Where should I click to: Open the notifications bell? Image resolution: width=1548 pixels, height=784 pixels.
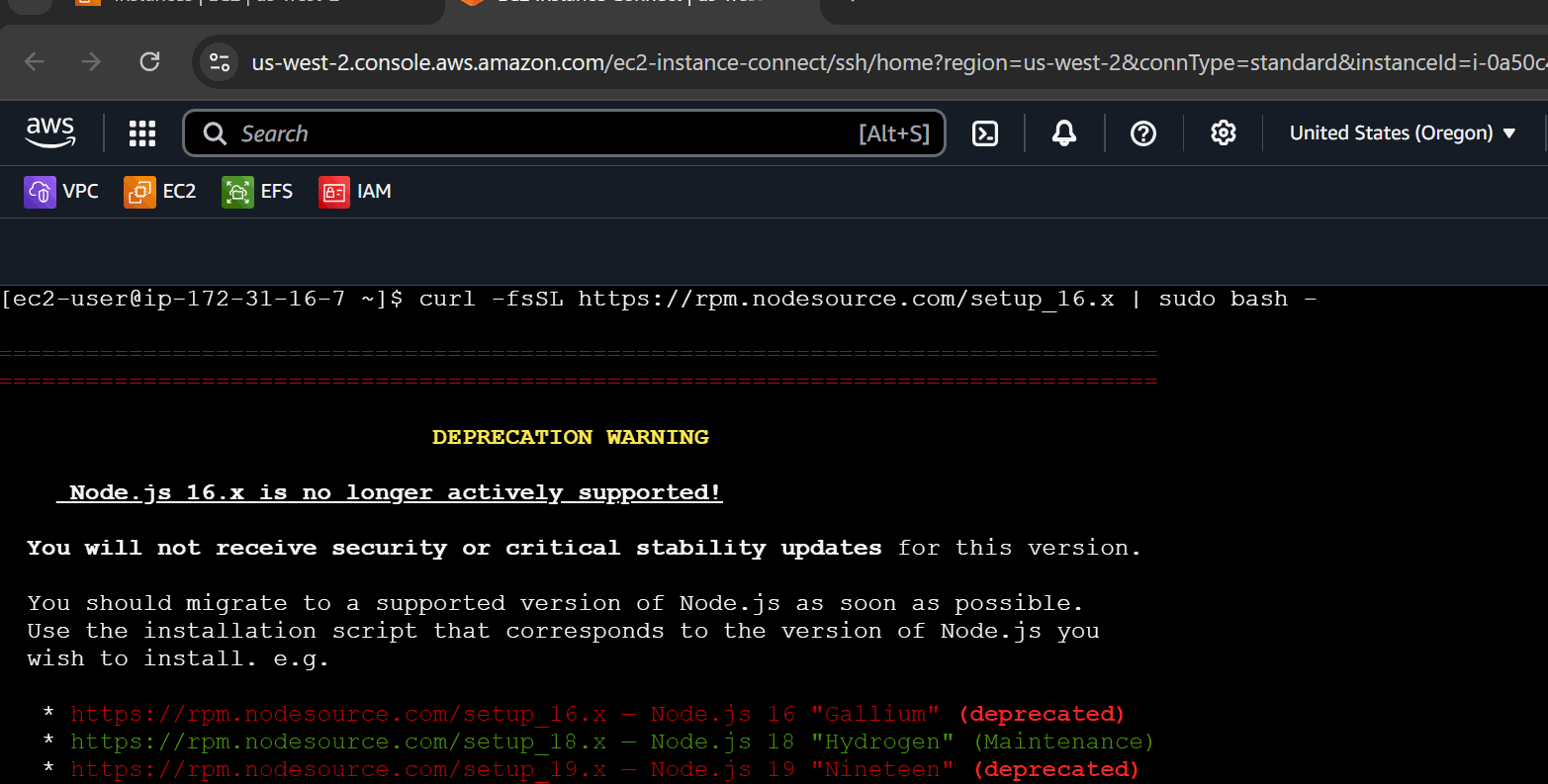tap(1064, 133)
